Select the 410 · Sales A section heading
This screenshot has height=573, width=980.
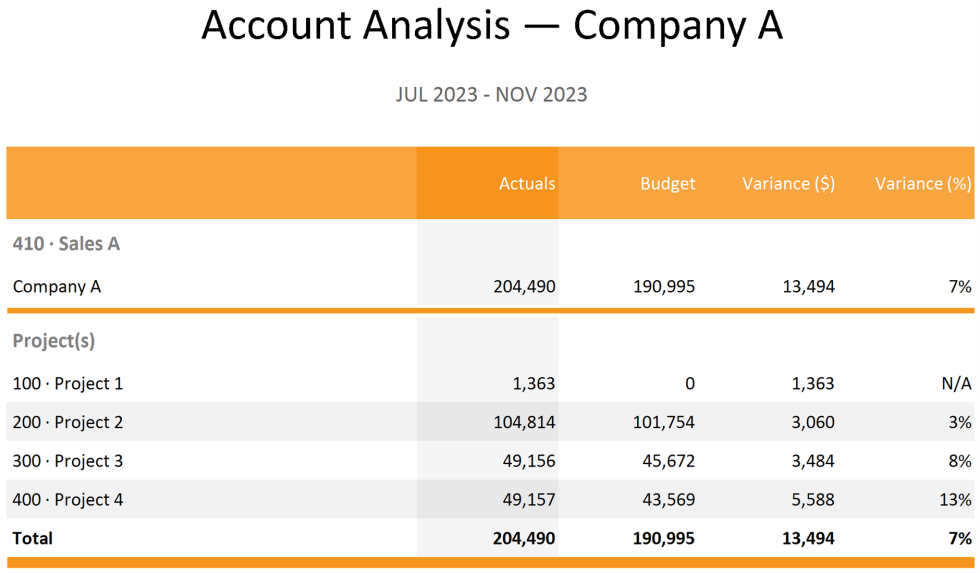click(x=66, y=244)
